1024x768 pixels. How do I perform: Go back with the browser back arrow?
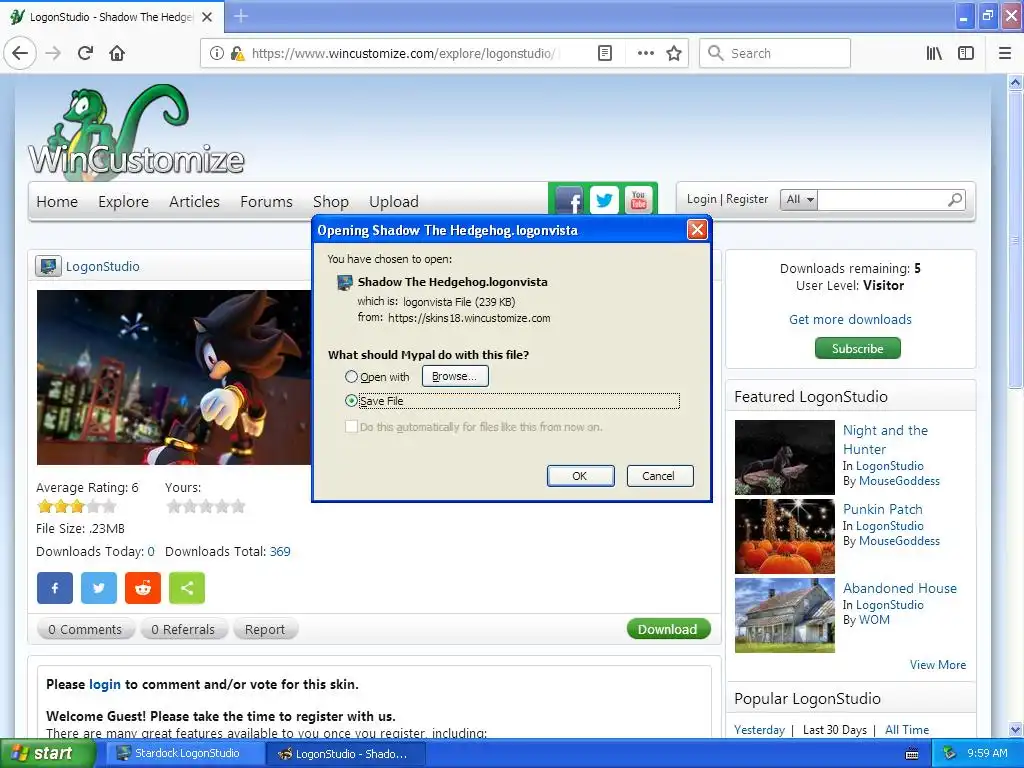[20, 54]
